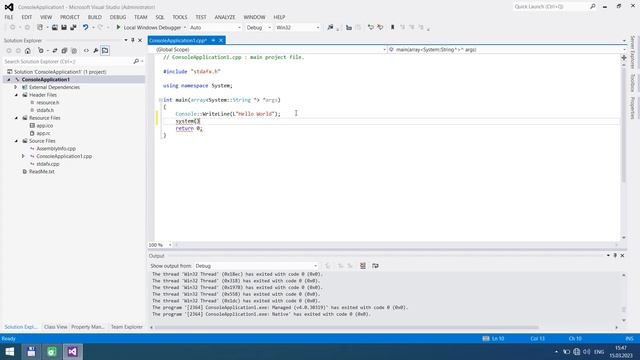
Task: Open the Auto debug type dropdown
Action: click(216, 27)
